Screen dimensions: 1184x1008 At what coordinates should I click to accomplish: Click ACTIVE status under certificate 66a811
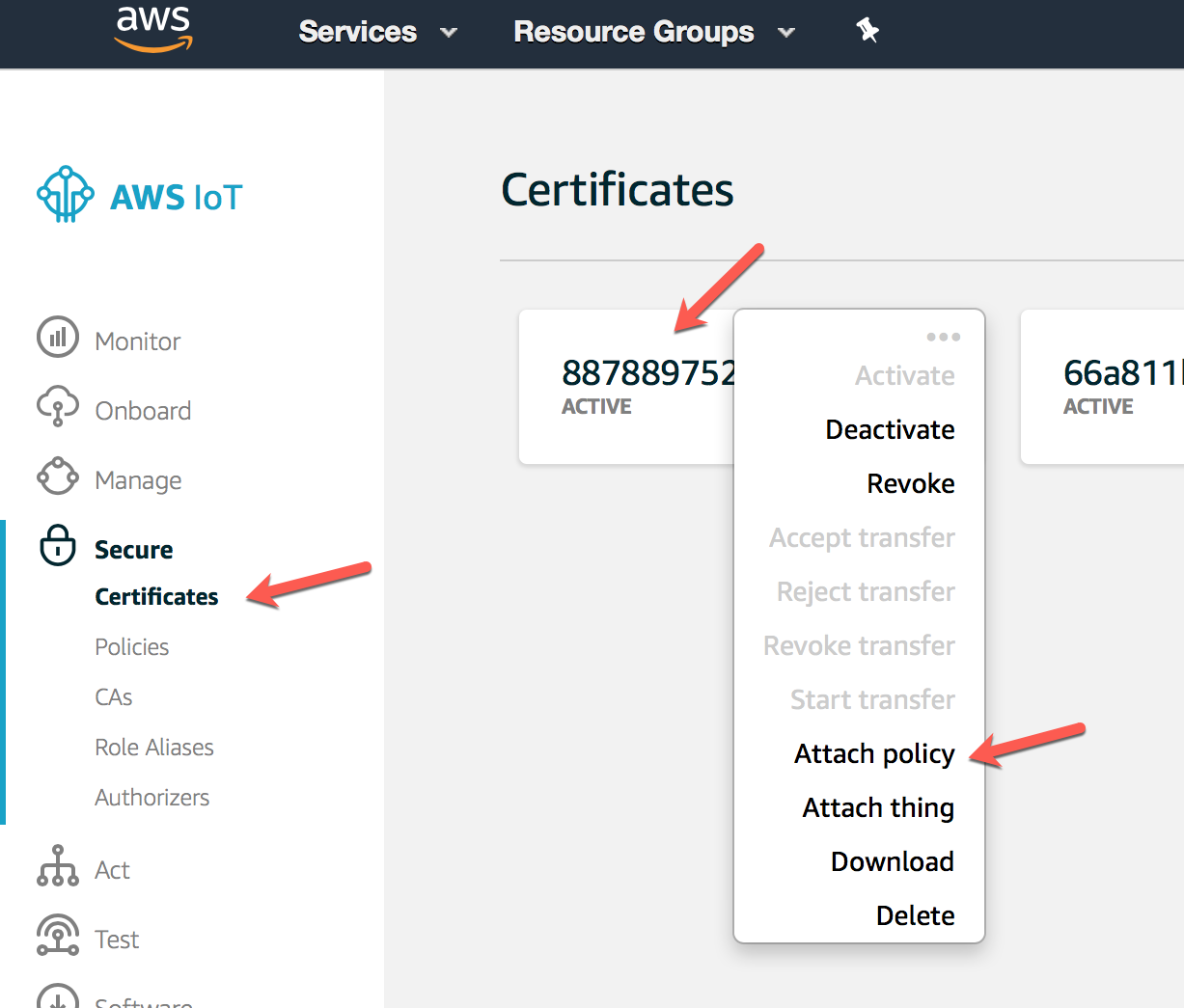(1098, 407)
